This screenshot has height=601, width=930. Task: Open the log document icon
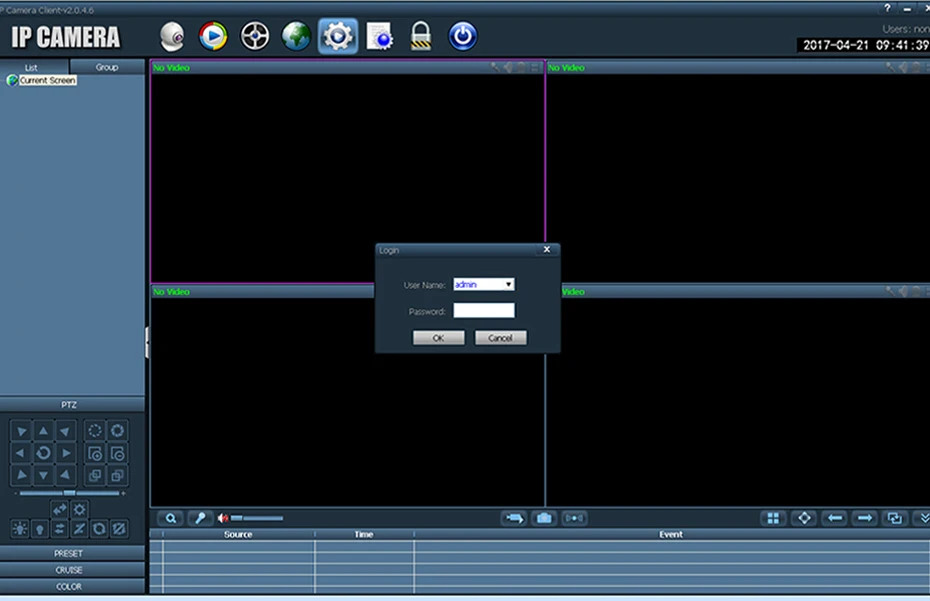pos(379,36)
